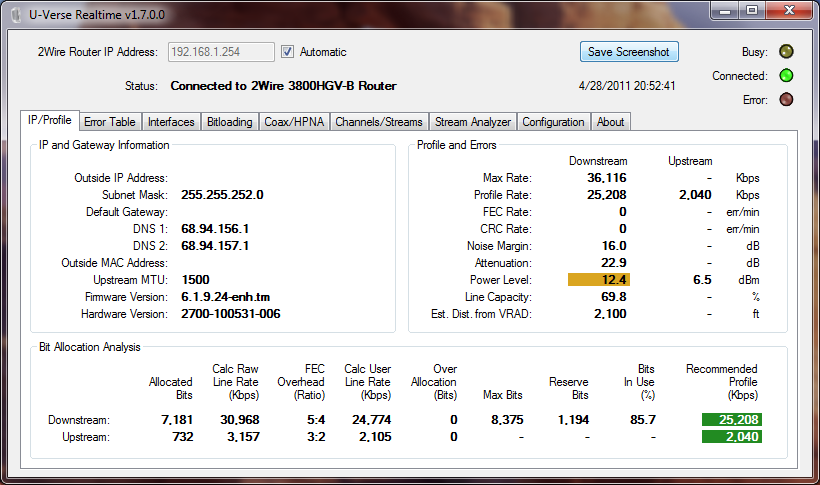Image resolution: width=820 pixels, height=485 pixels.
Task: Minimize the U-Verse Realtime window
Action: click(x=725, y=11)
